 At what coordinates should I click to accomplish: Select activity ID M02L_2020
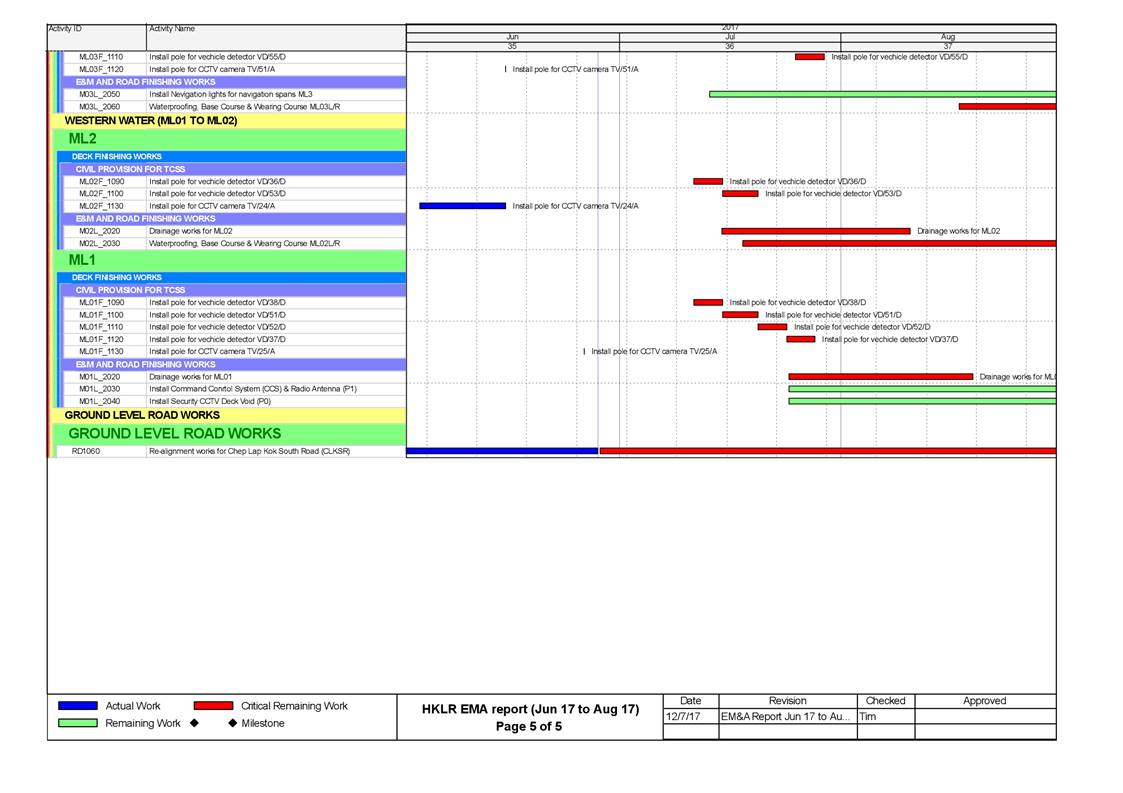pos(100,231)
